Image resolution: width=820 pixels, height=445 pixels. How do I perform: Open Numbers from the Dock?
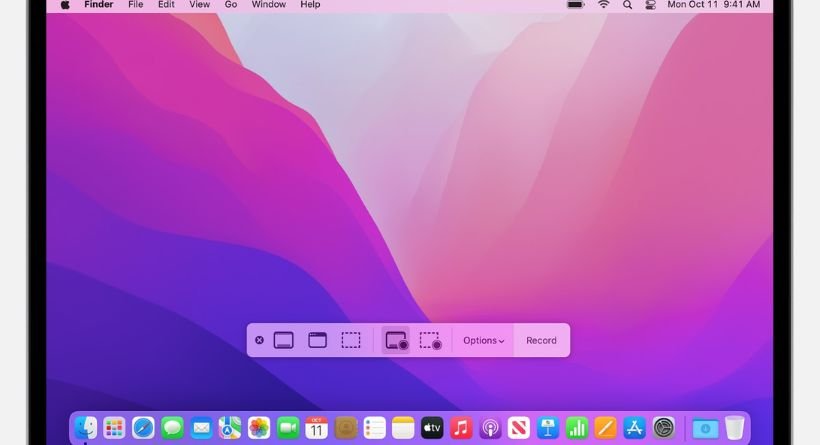coord(577,428)
